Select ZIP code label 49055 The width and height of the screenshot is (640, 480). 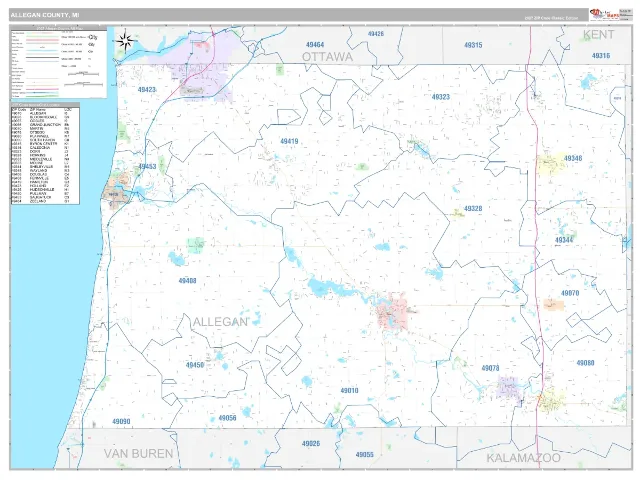tap(364, 455)
